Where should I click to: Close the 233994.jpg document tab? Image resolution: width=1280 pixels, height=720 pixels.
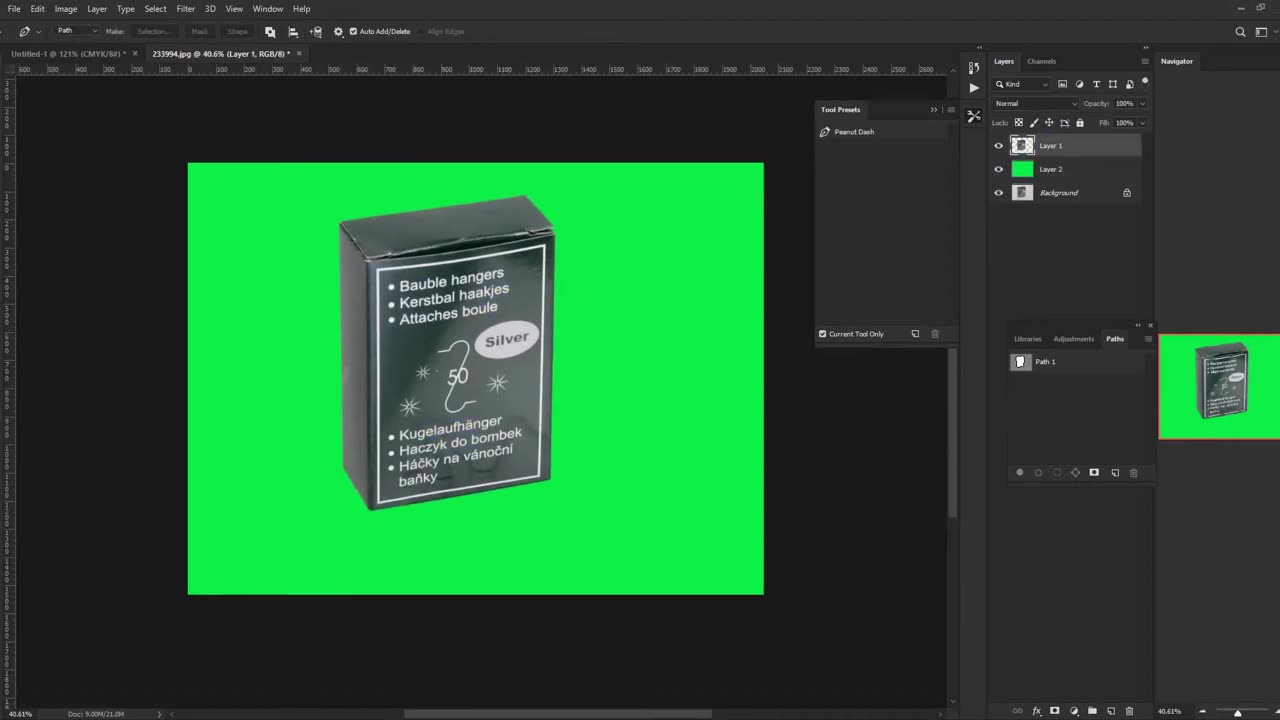[298, 53]
